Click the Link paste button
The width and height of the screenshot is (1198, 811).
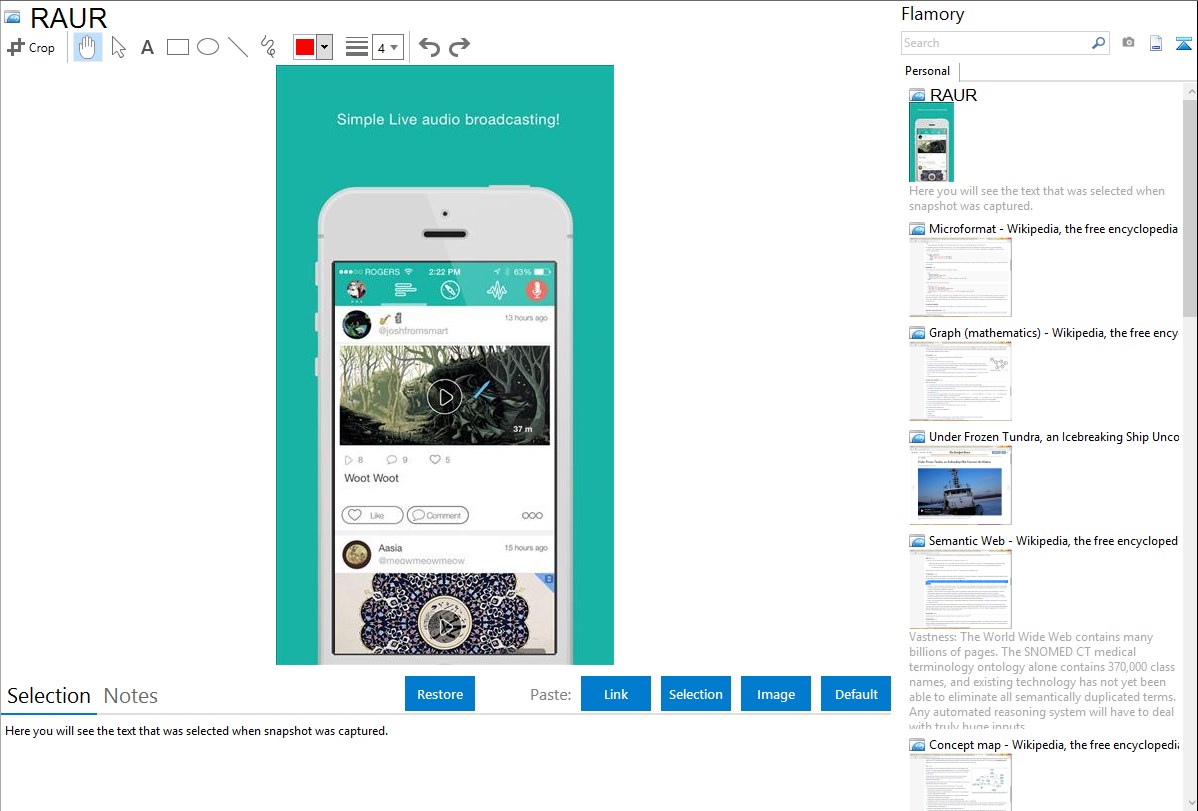[x=616, y=694]
